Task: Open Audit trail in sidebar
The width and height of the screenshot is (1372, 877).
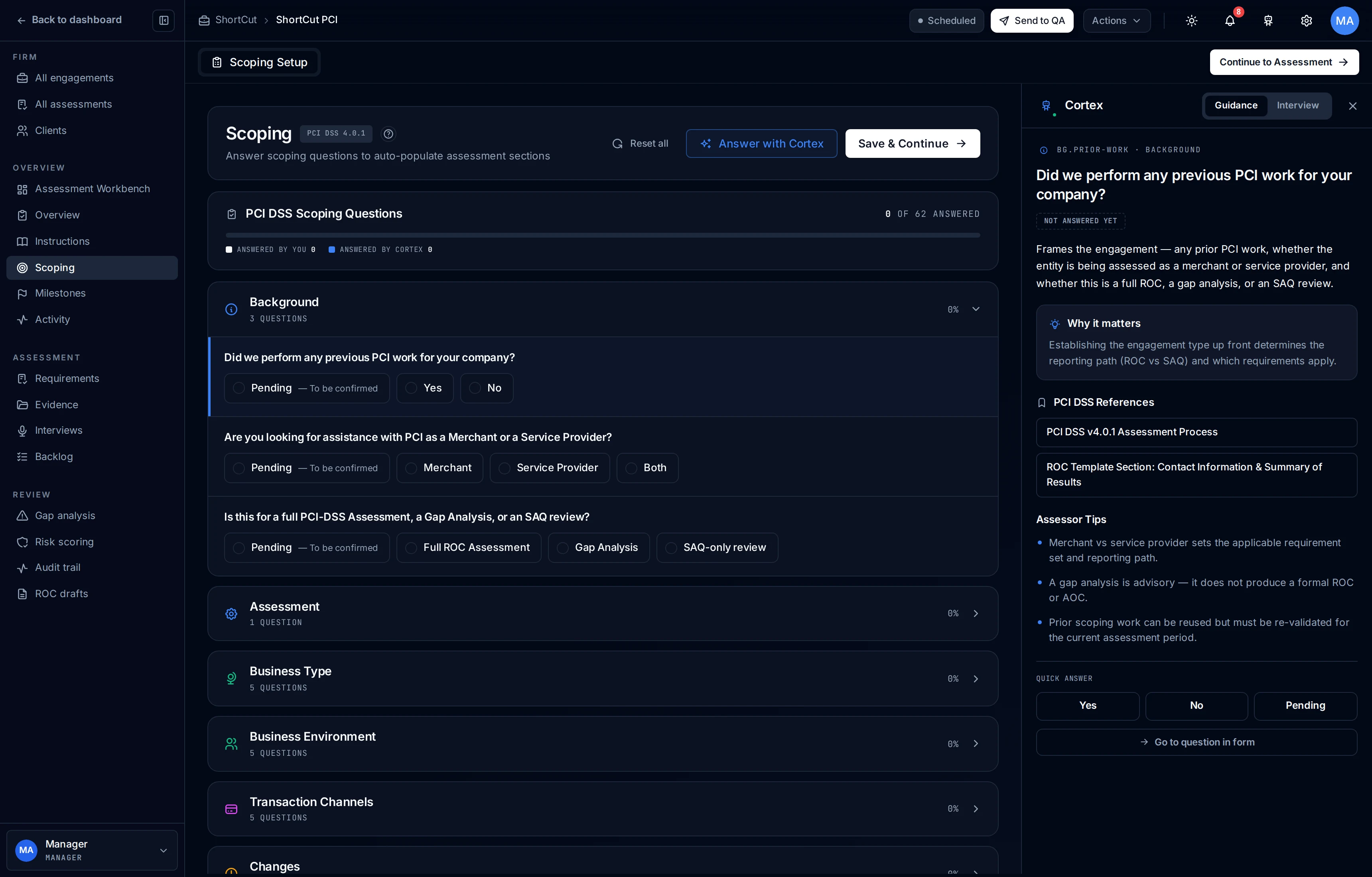Action: point(92,567)
